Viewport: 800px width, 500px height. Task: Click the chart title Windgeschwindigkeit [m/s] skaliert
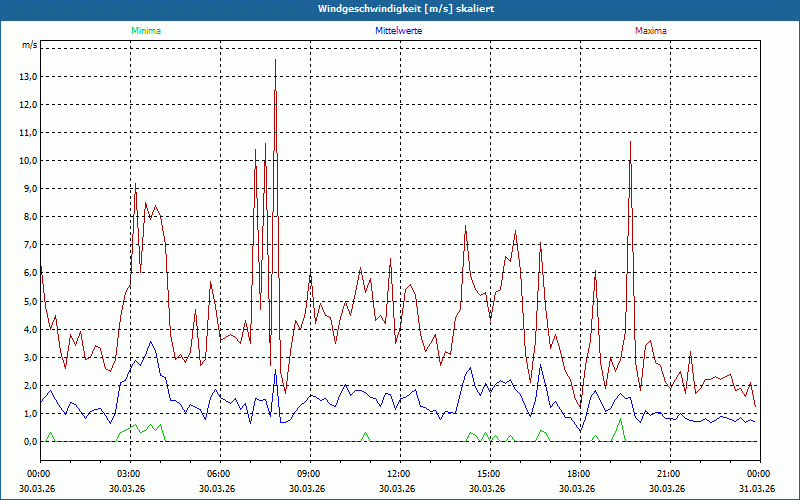[406, 9]
